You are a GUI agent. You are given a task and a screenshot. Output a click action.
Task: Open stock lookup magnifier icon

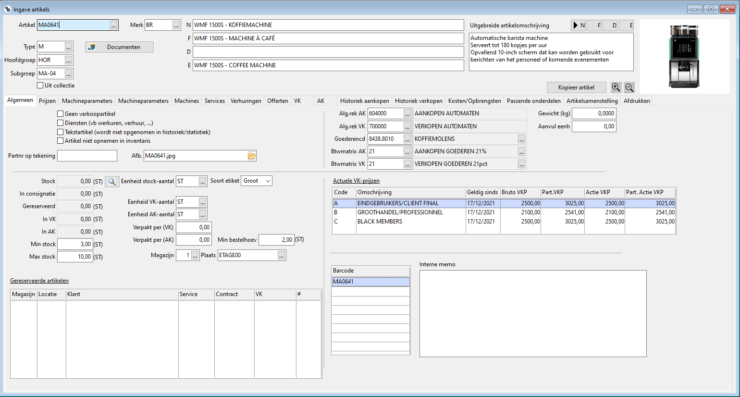[x=112, y=181]
